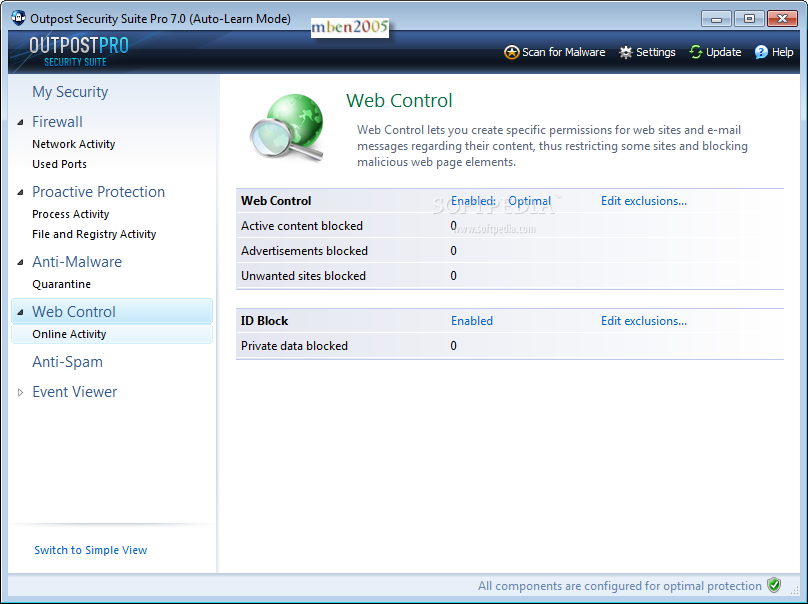
Task: Click Switch to Simple View link
Action: pos(90,550)
